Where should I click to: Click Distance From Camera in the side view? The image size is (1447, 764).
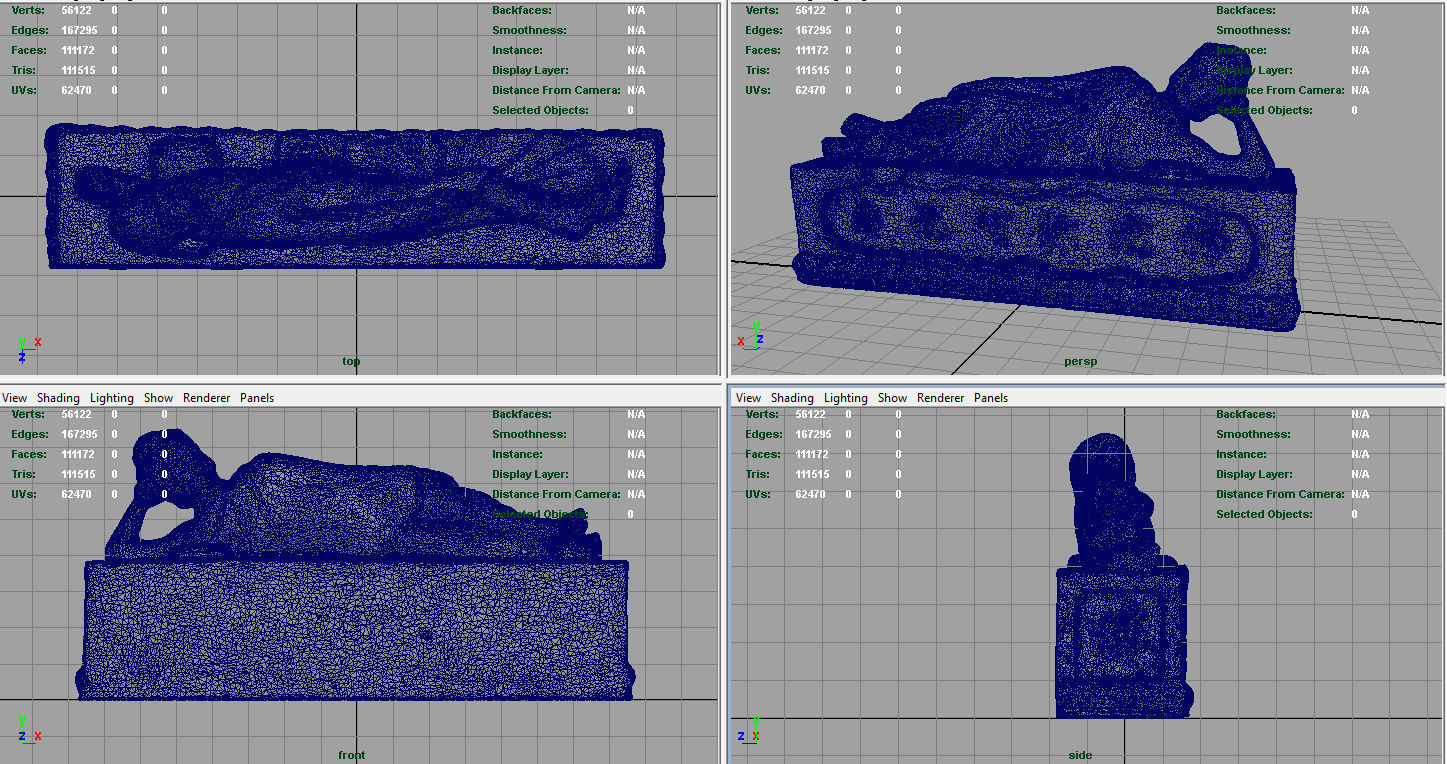coord(1280,494)
